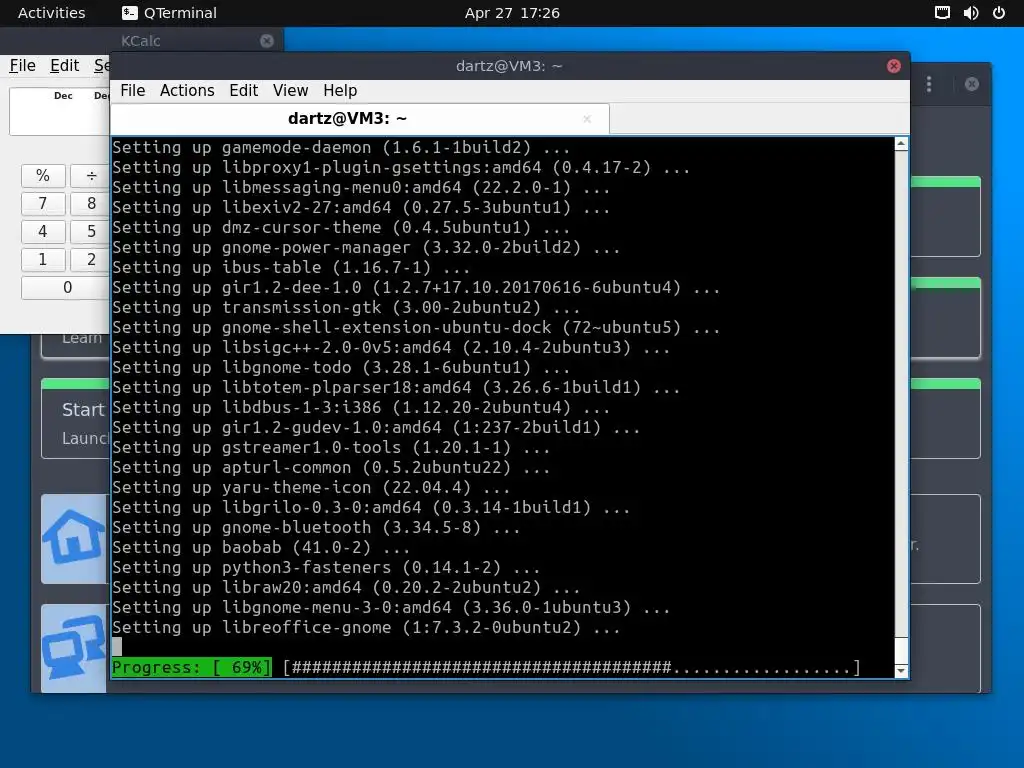The width and height of the screenshot is (1024, 768).
Task: Click the 0 key in KCalc
Action: pos(65,287)
